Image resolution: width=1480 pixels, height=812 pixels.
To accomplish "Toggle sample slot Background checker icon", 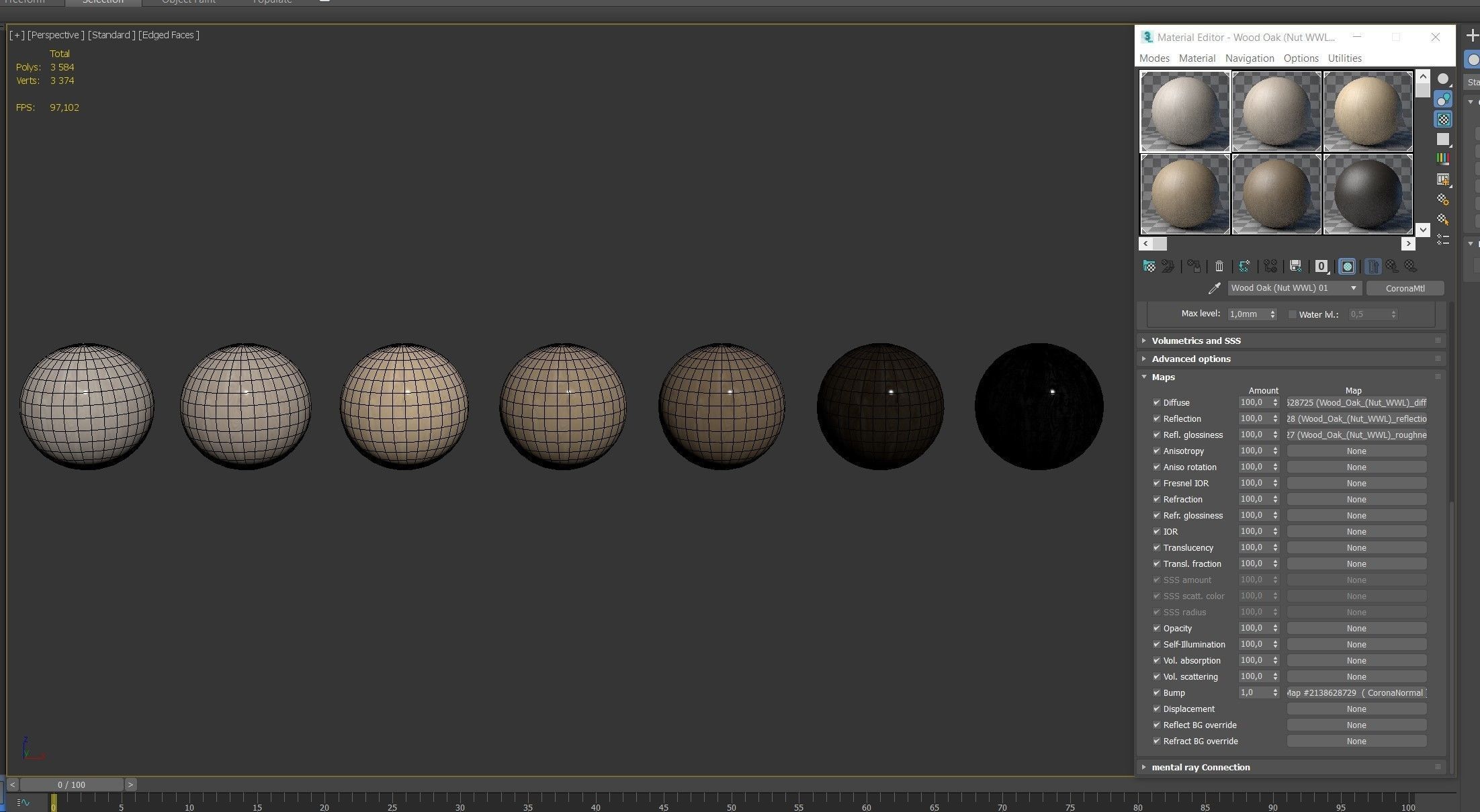I will [1442, 120].
